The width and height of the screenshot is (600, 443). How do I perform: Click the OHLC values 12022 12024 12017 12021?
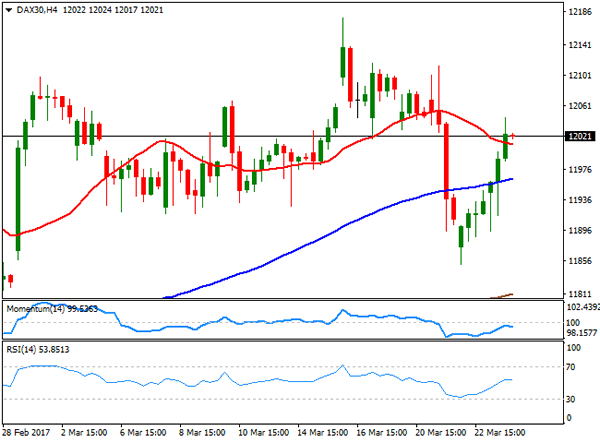pyautogui.click(x=113, y=10)
